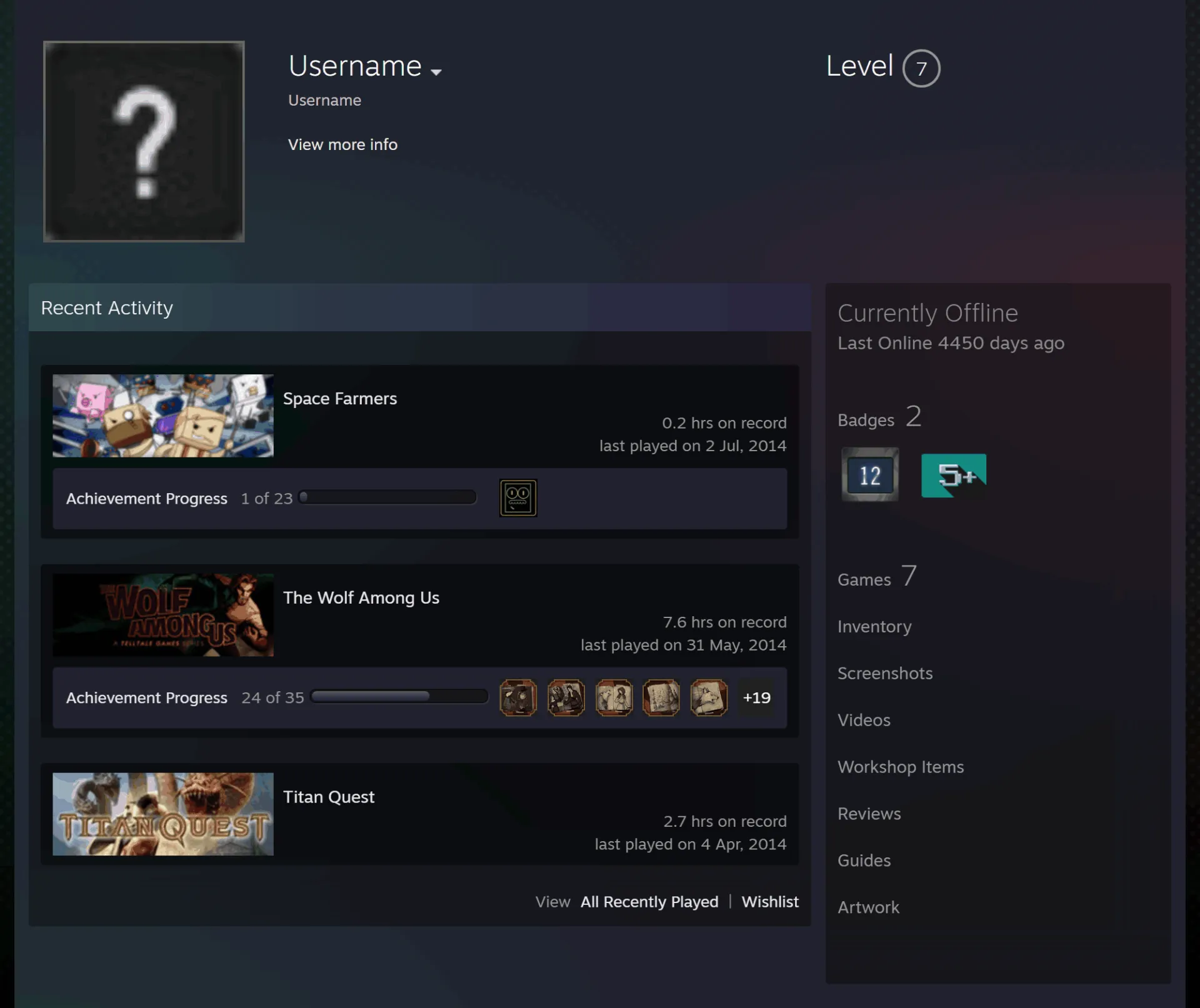1200x1008 pixels.
Task: Open the 5+ game collector badge
Action: click(x=954, y=476)
